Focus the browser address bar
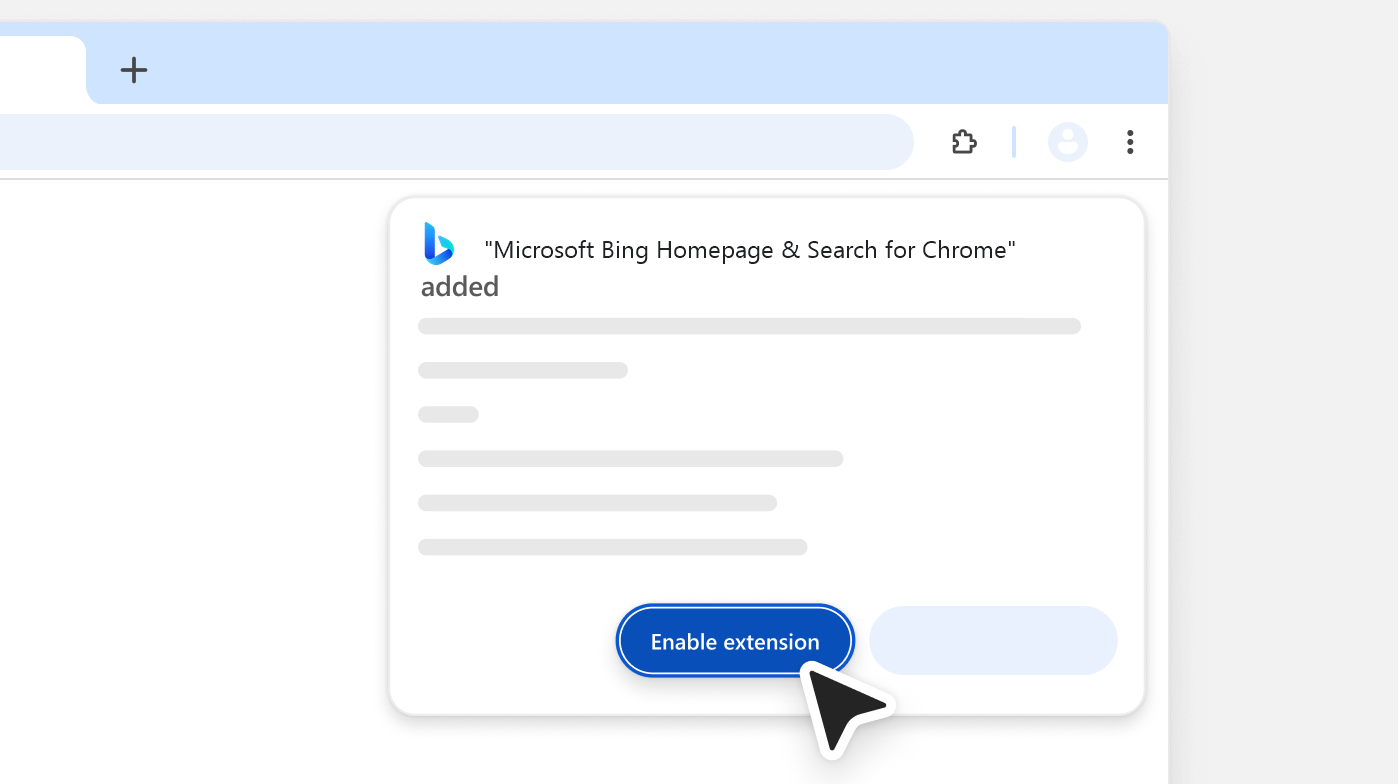 (456, 142)
